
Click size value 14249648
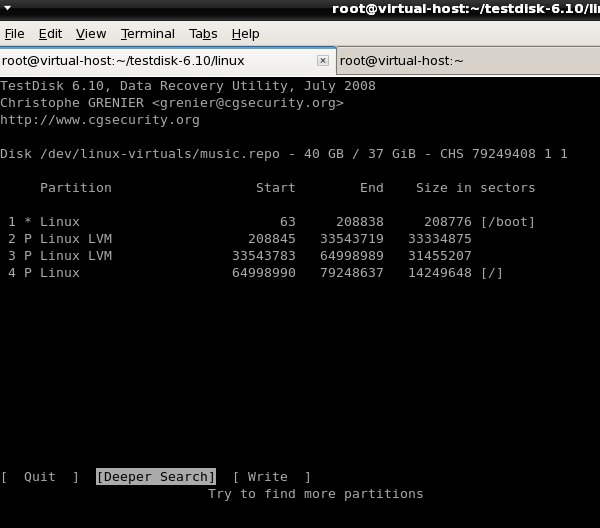point(440,273)
